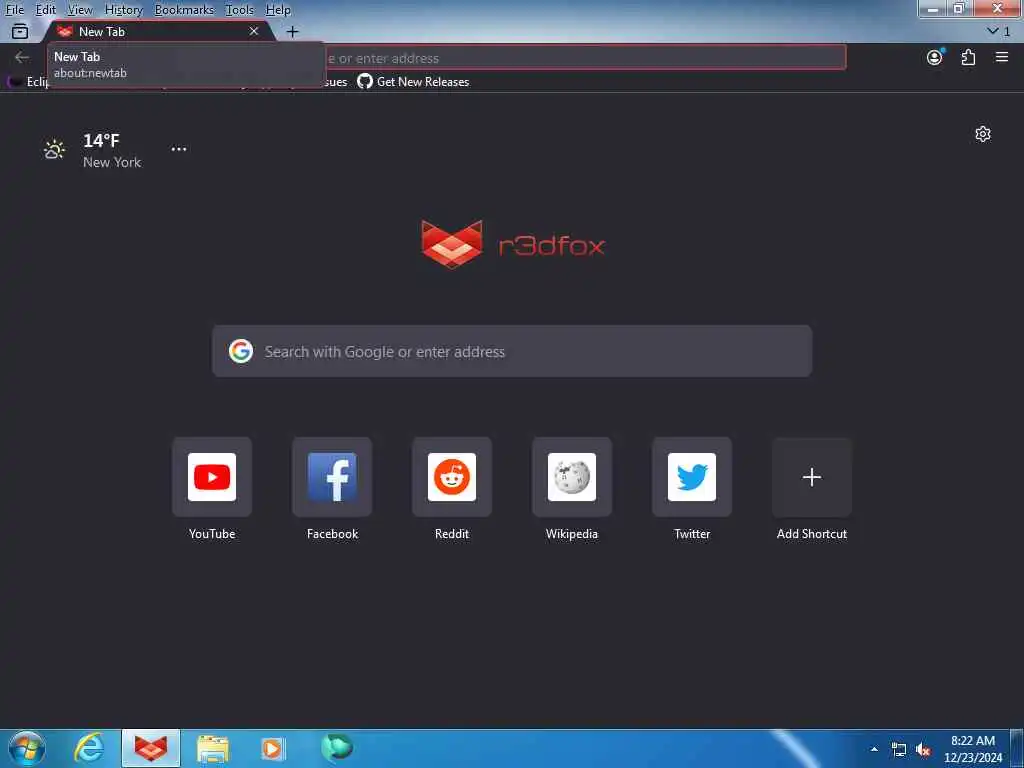Open new tab personalization gear

983,134
